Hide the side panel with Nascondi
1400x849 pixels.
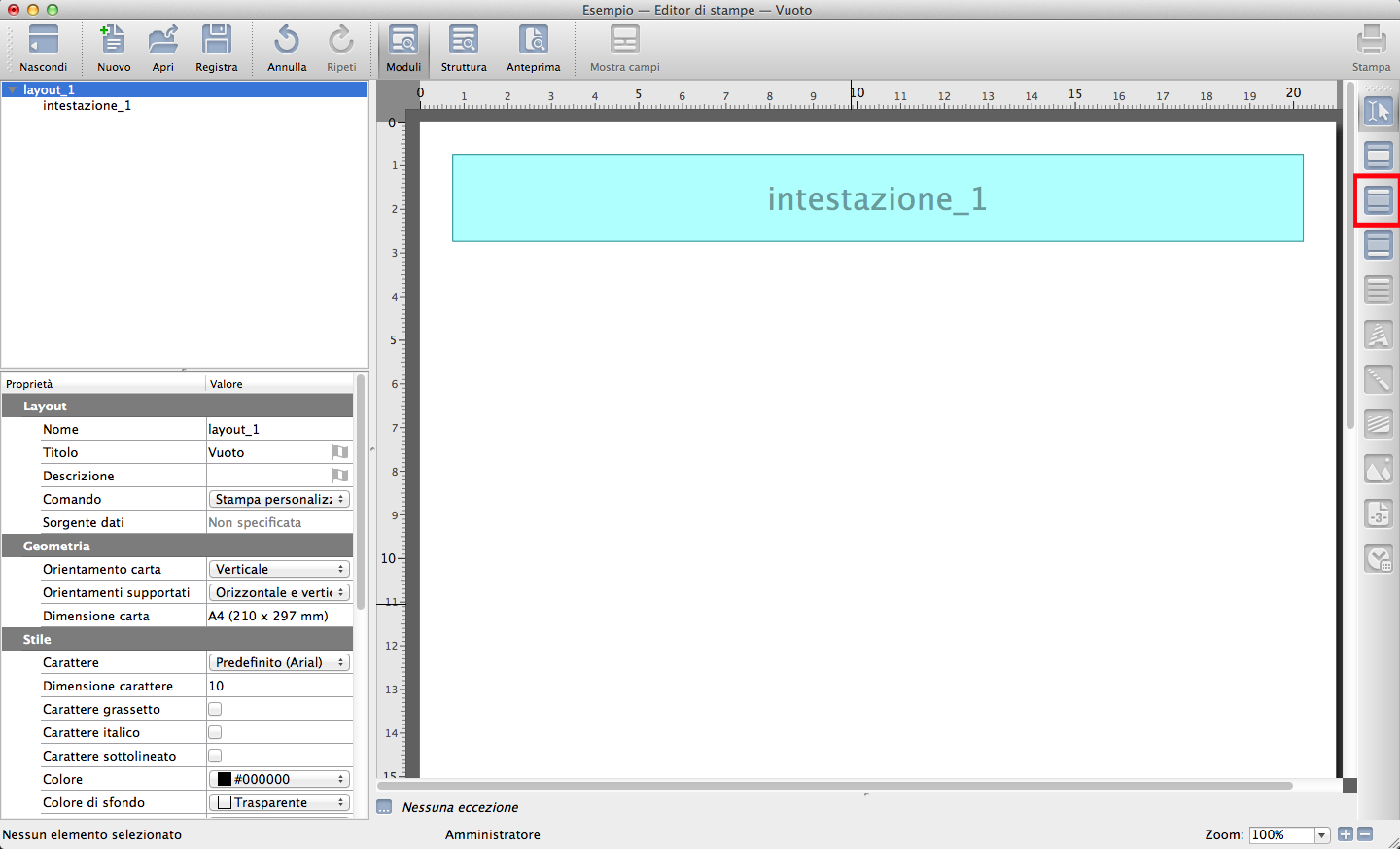(x=44, y=42)
